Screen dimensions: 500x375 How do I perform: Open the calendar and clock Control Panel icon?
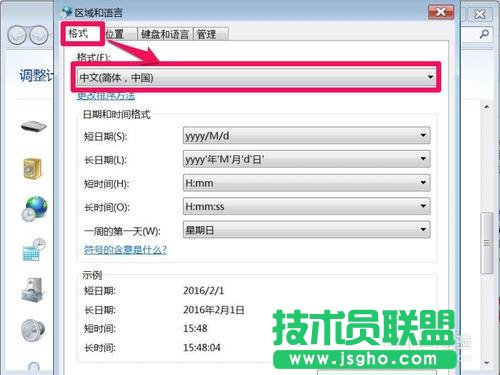[x=34, y=250]
